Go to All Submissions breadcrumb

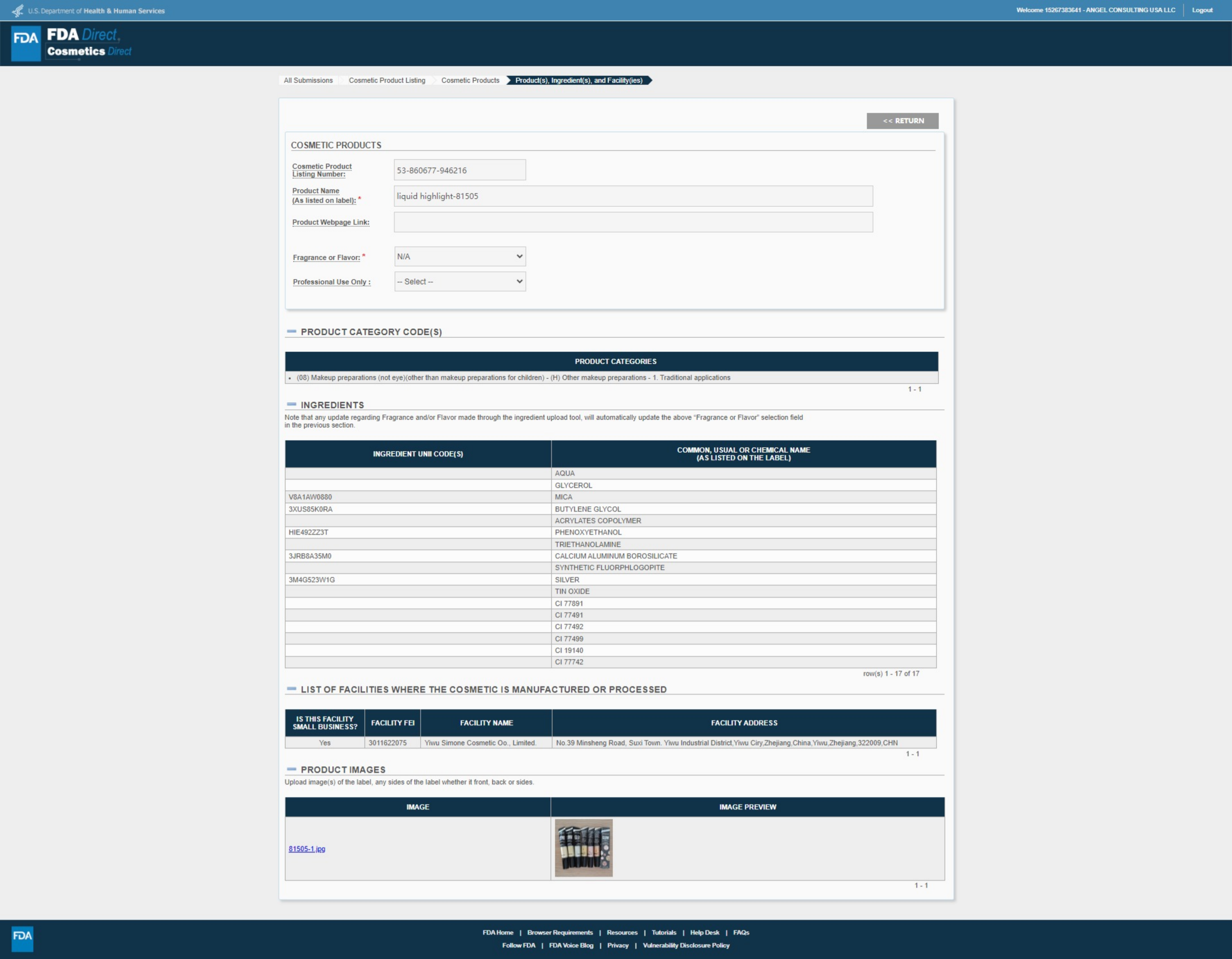tap(308, 80)
